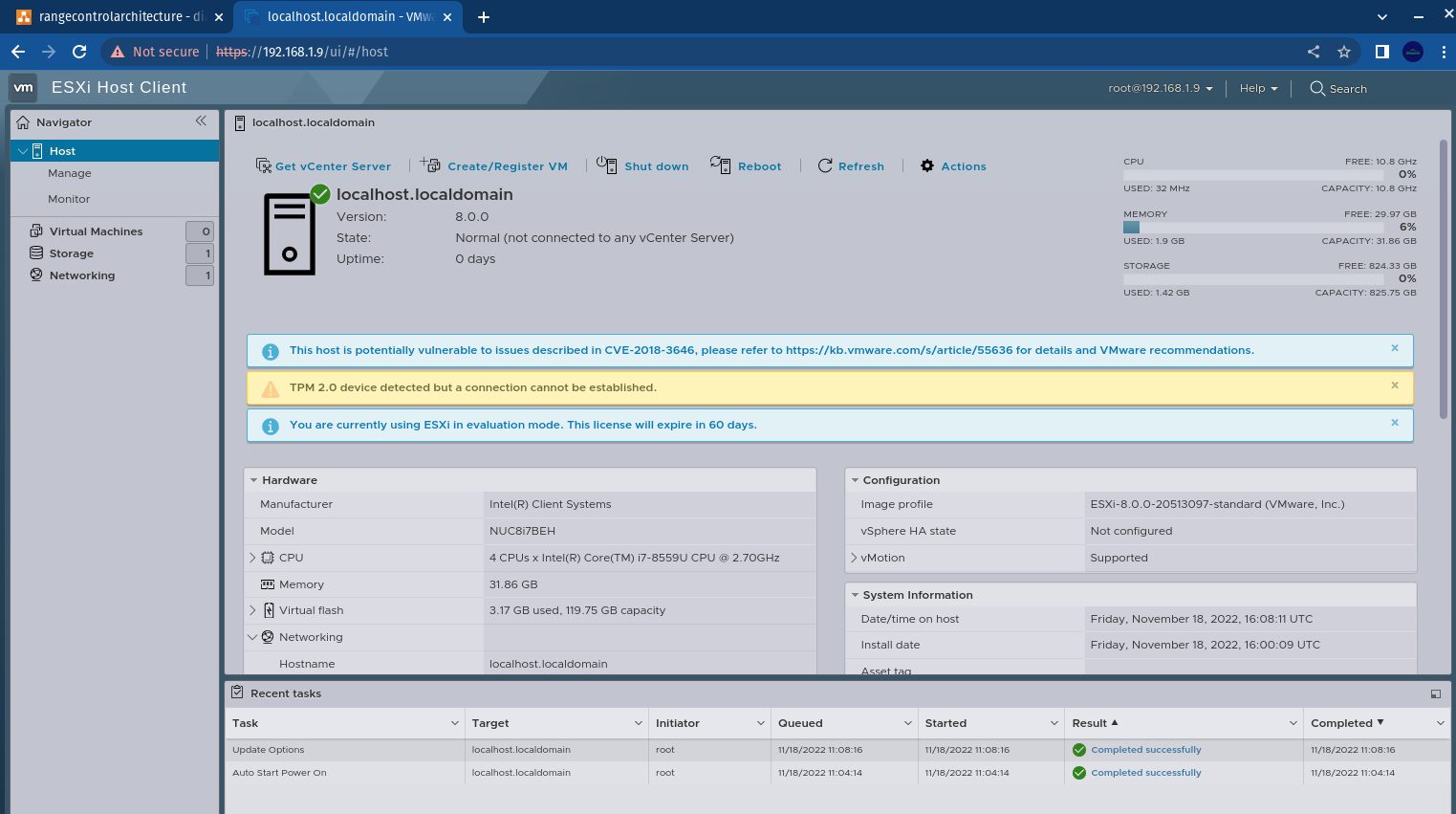This screenshot has width=1456, height=814.
Task: Open the Help dropdown menu
Action: pyautogui.click(x=1258, y=88)
